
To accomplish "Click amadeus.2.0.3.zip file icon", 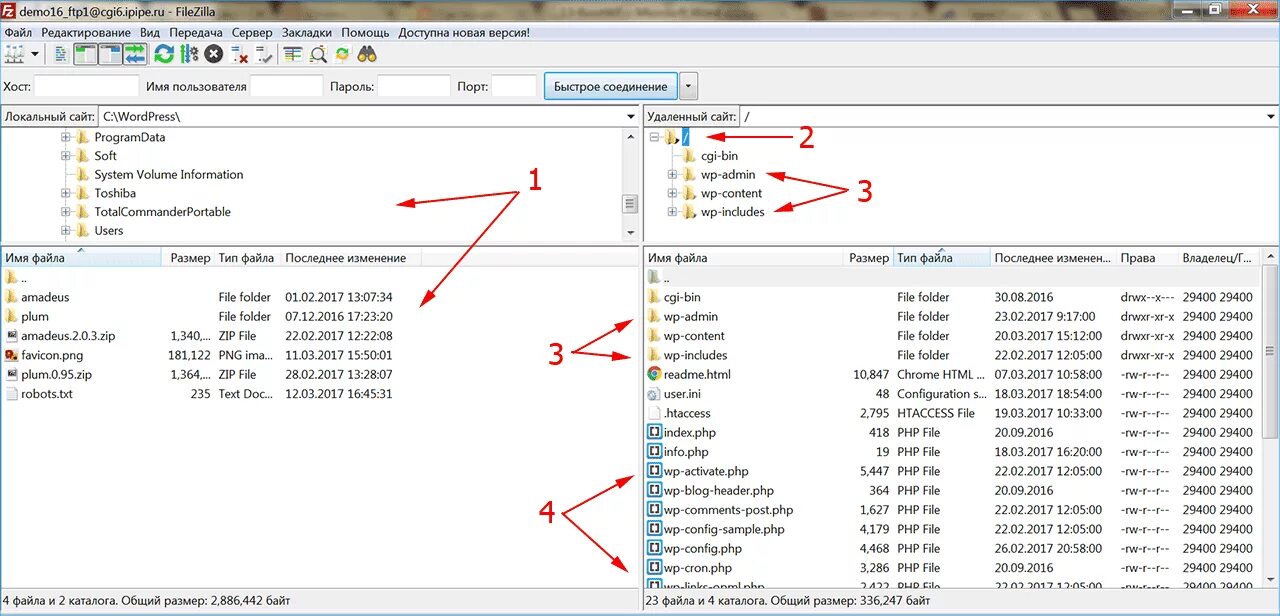I will [x=11, y=336].
